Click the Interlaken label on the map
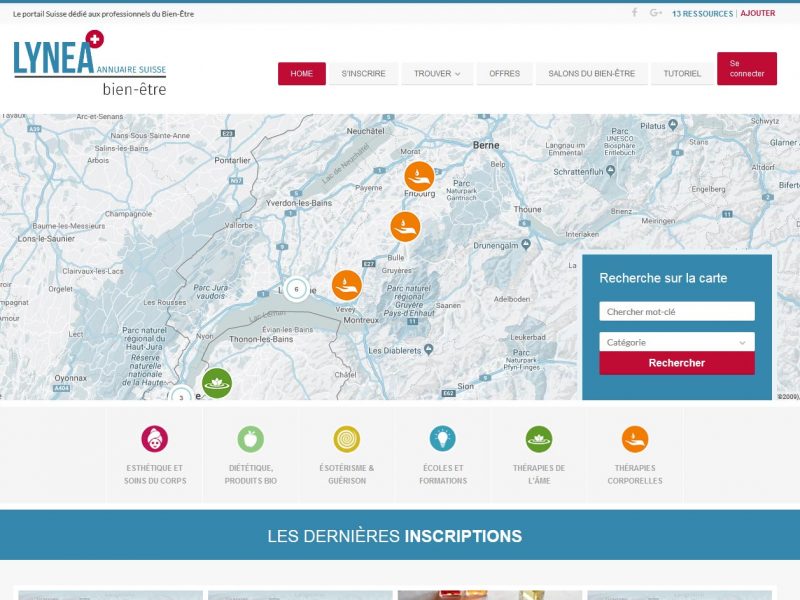This screenshot has height=600, width=800. pyautogui.click(x=582, y=234)
